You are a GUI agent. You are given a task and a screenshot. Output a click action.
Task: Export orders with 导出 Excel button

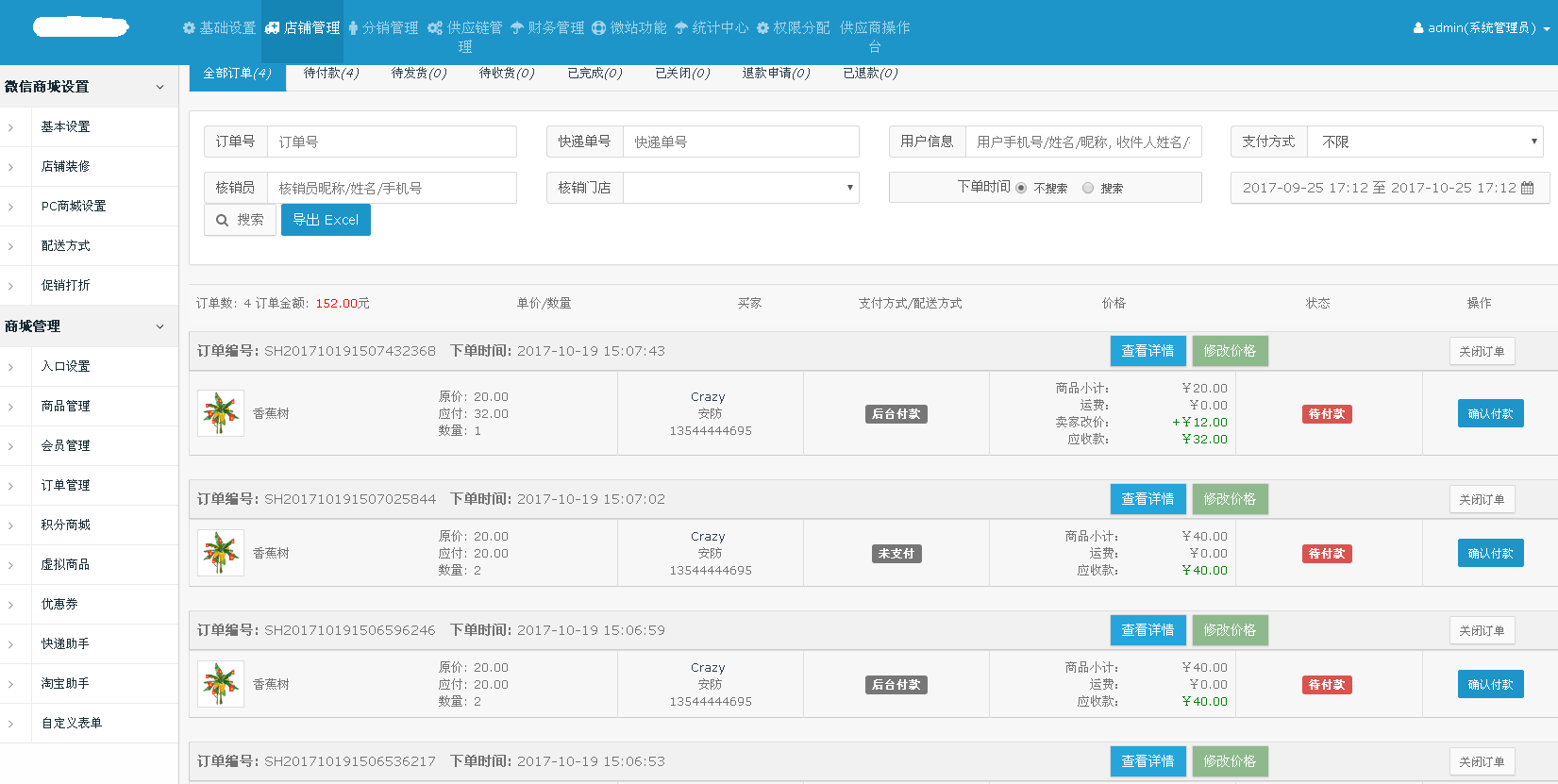[326, 220]
